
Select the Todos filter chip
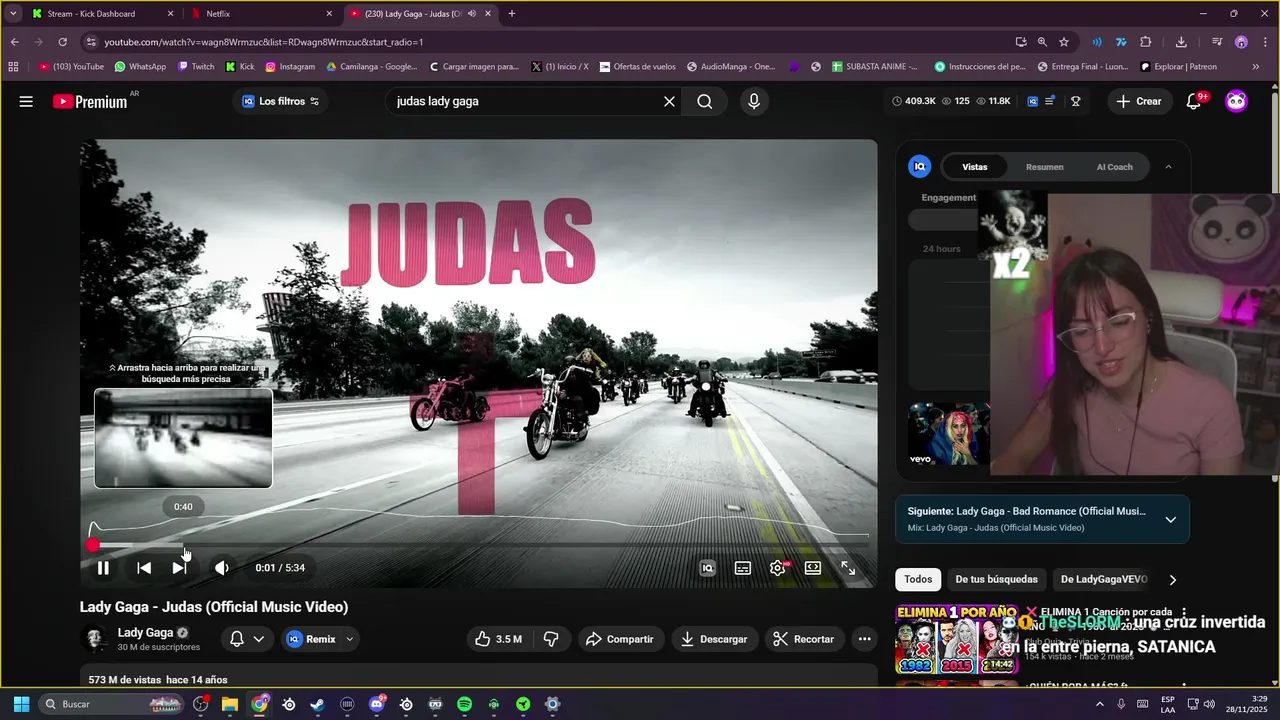tap(918, 579)
